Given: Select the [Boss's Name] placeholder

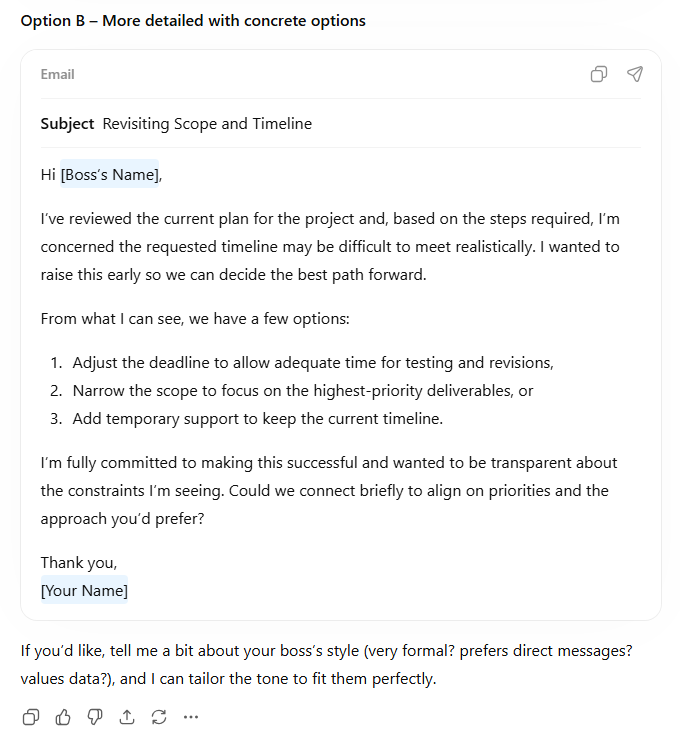Looking at the screenshot, I should tap(109, 175).
